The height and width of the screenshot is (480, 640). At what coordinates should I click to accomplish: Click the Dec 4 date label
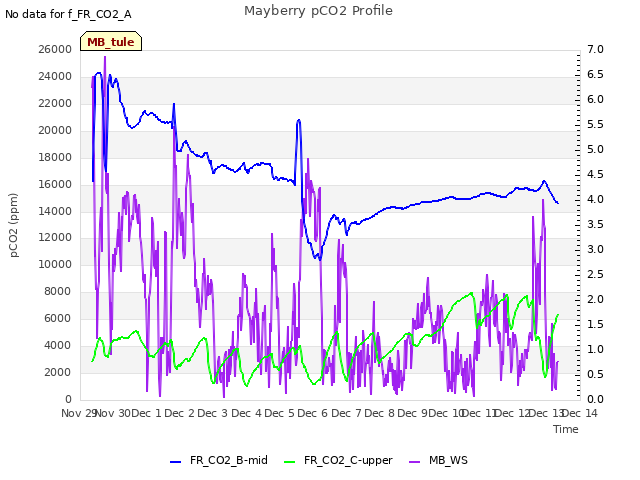coord(247,413)
